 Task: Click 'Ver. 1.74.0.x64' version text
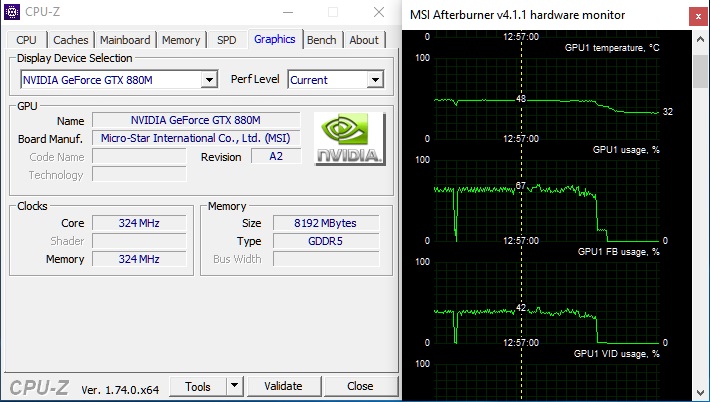[x=120, y=390]
